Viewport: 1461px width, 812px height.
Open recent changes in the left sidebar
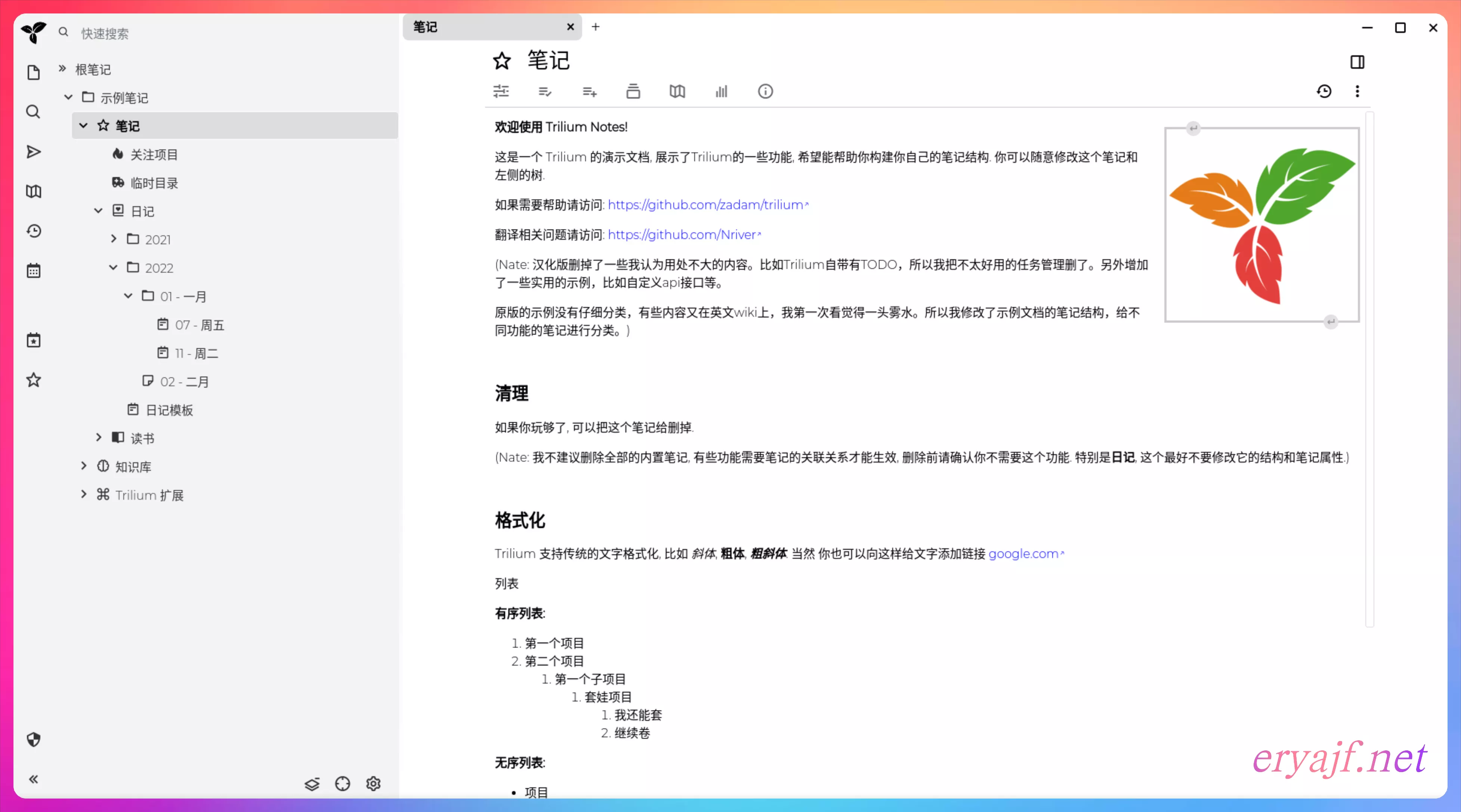(x=34, y=231)
